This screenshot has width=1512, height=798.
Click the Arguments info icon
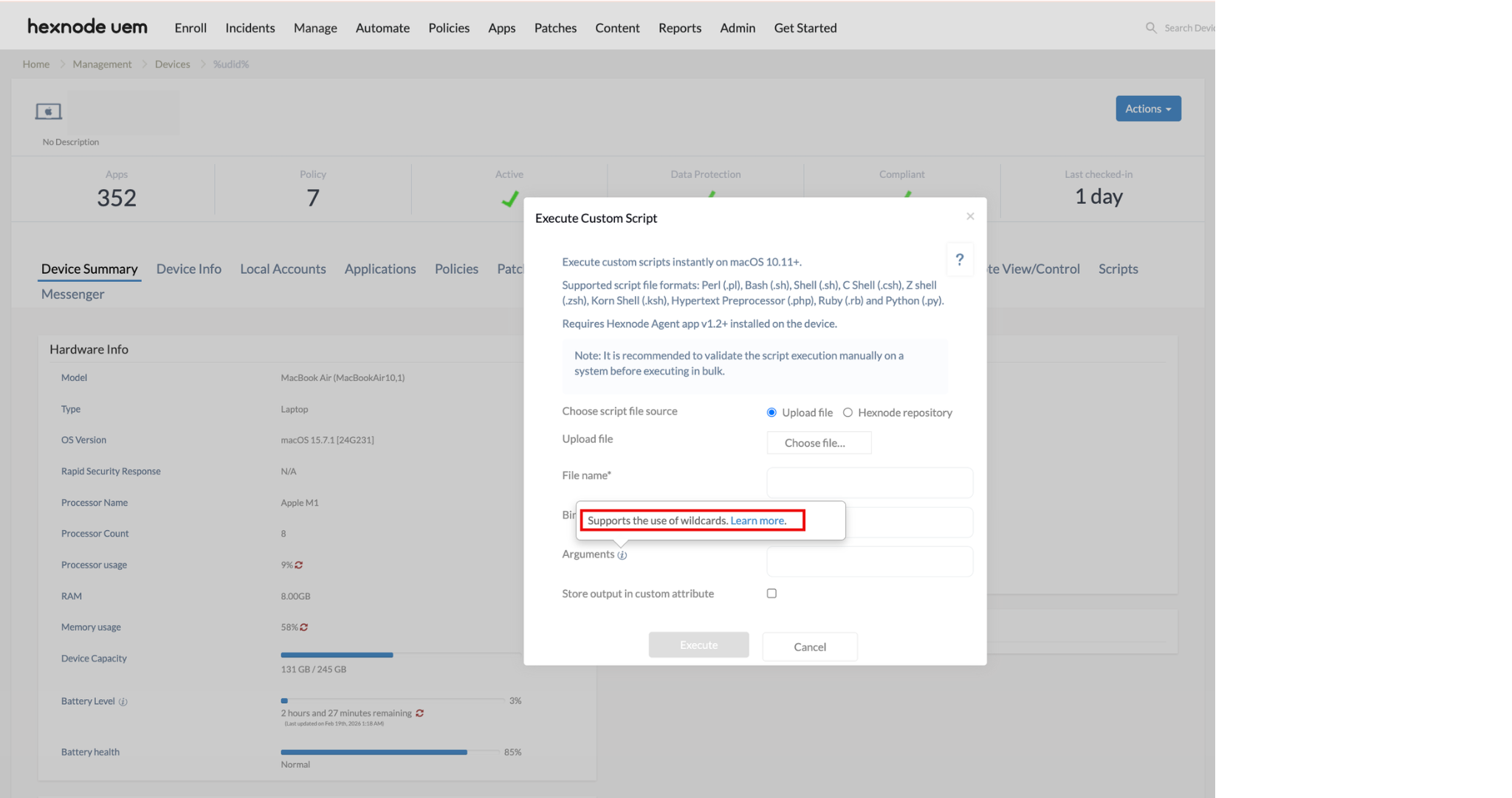pos(622,555)
